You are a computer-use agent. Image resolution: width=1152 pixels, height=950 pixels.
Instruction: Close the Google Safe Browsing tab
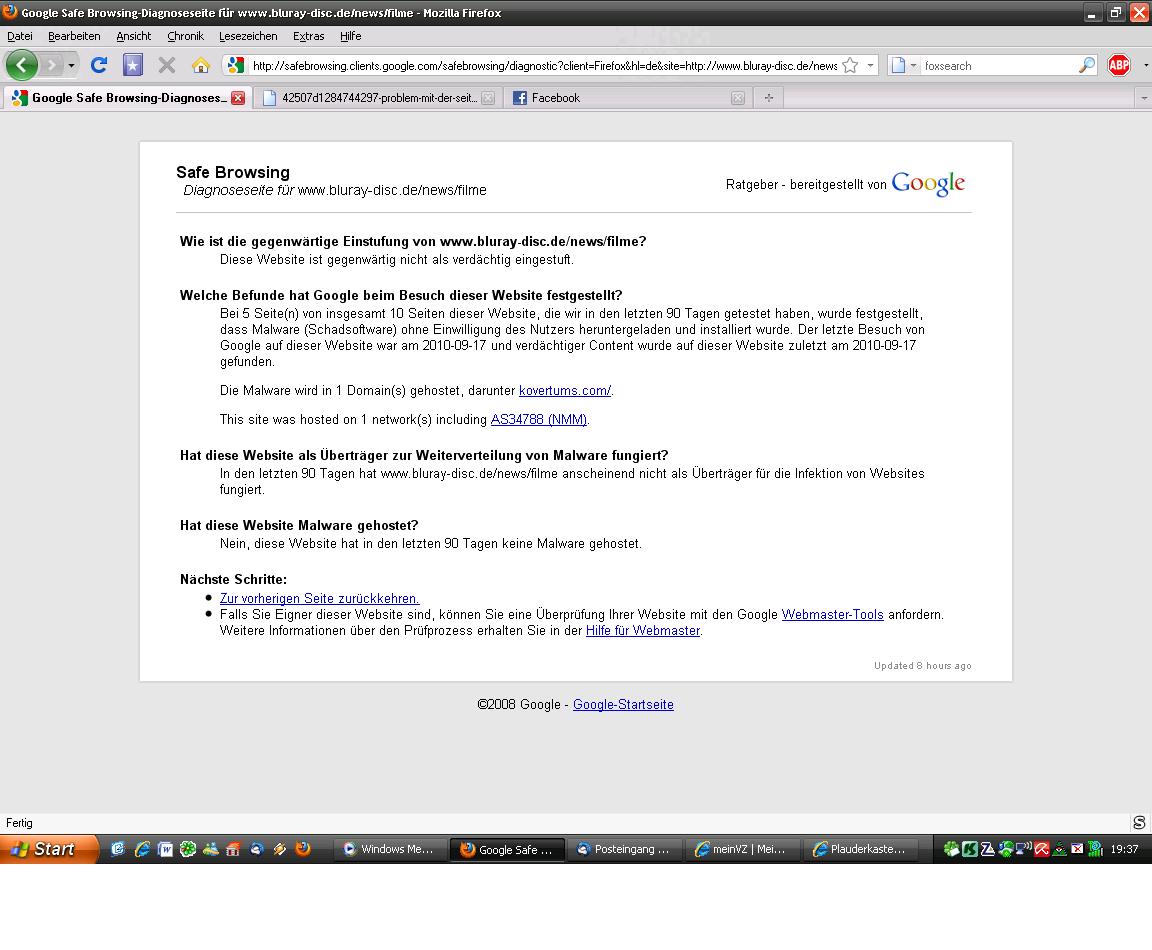(237, 98)
